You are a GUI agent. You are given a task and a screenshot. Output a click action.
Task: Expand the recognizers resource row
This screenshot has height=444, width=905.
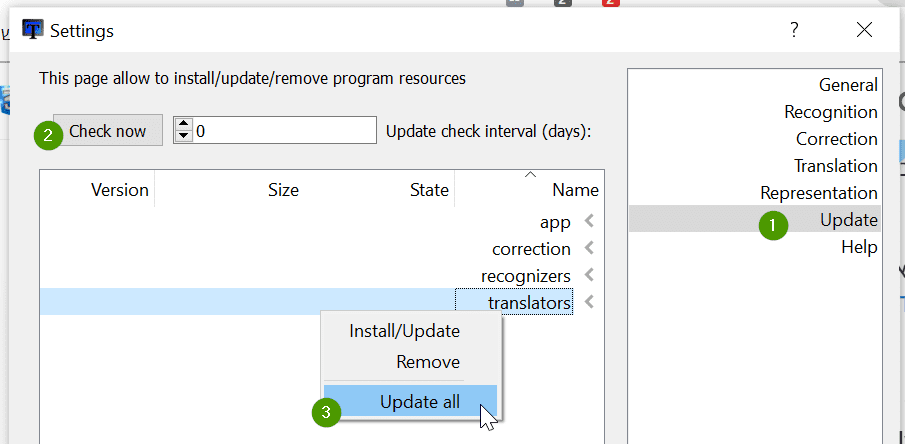click(x=589, y=275)
